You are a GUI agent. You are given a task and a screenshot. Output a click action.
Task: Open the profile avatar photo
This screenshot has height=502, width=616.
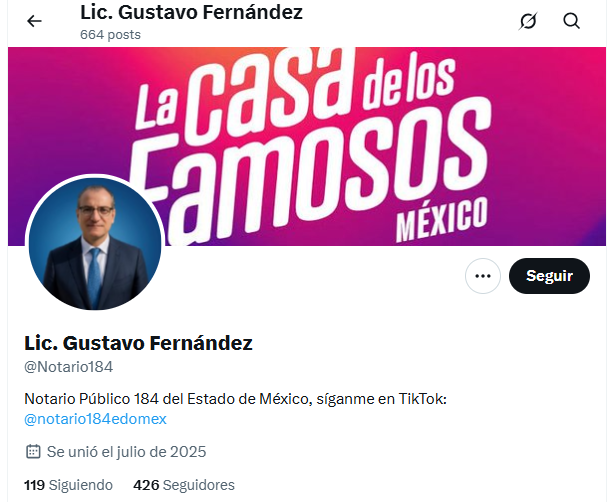95,243
